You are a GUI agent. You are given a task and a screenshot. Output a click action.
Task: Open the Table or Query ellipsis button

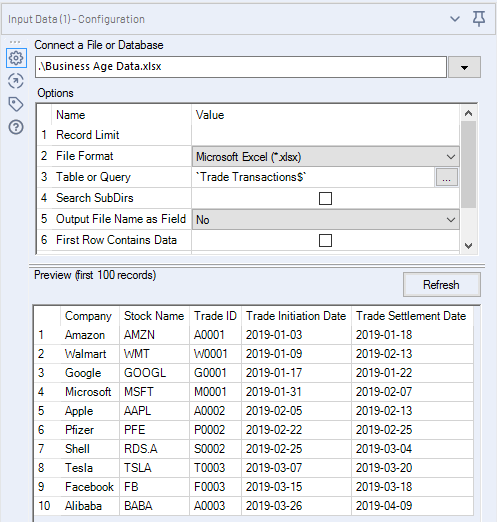tap(446, 177)
